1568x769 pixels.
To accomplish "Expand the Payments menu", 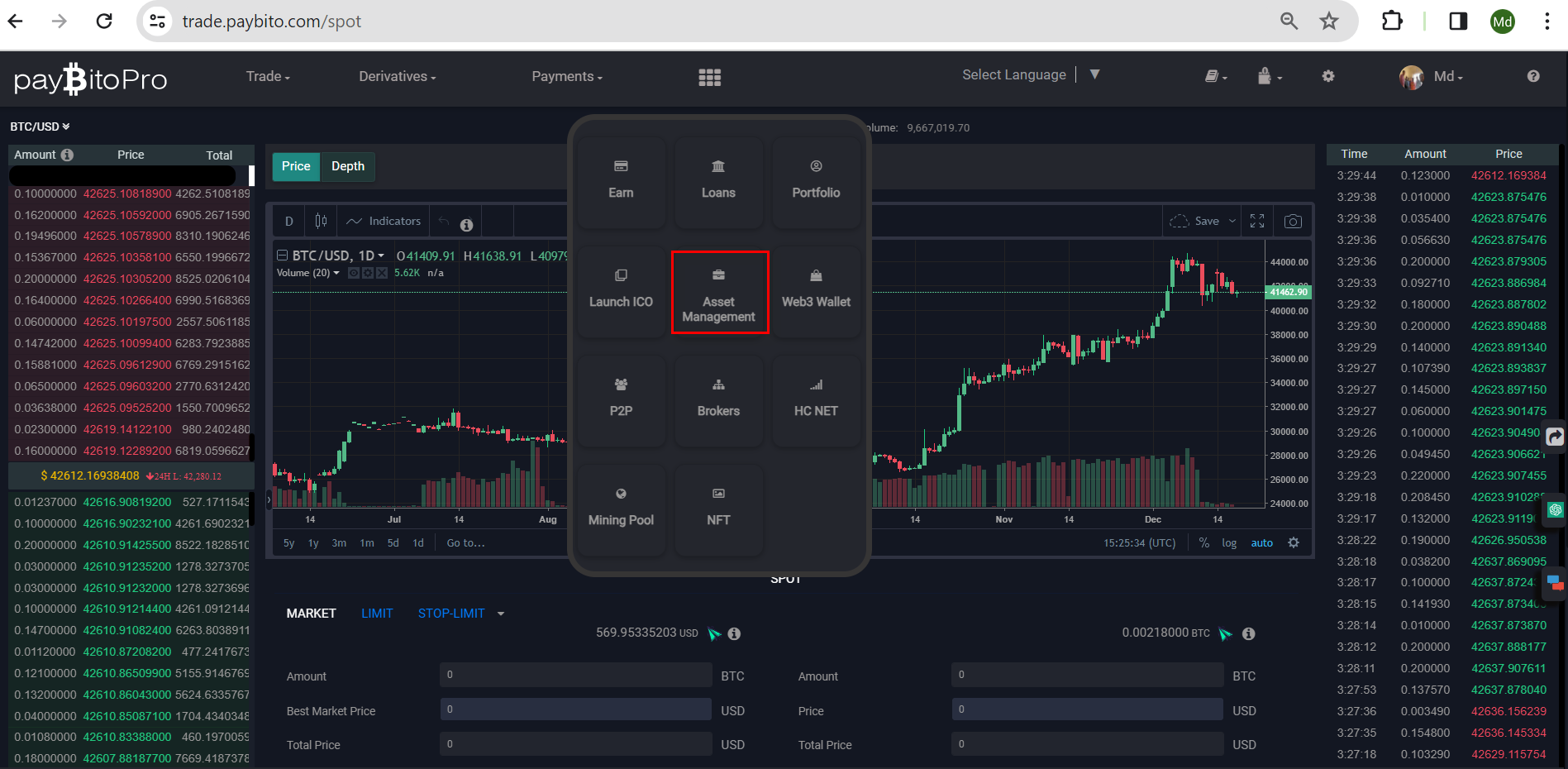I will point(567,76).
